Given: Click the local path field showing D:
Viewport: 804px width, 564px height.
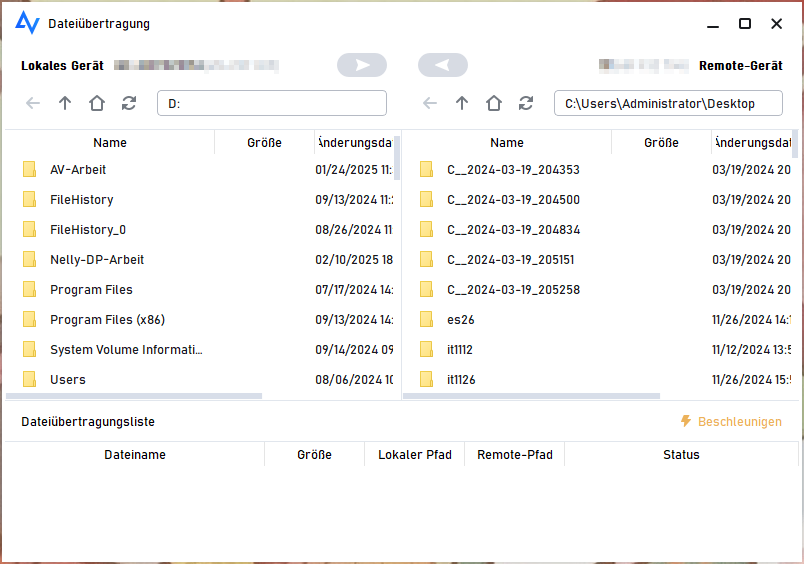Looking at the screenshot, I should point(272,104).
